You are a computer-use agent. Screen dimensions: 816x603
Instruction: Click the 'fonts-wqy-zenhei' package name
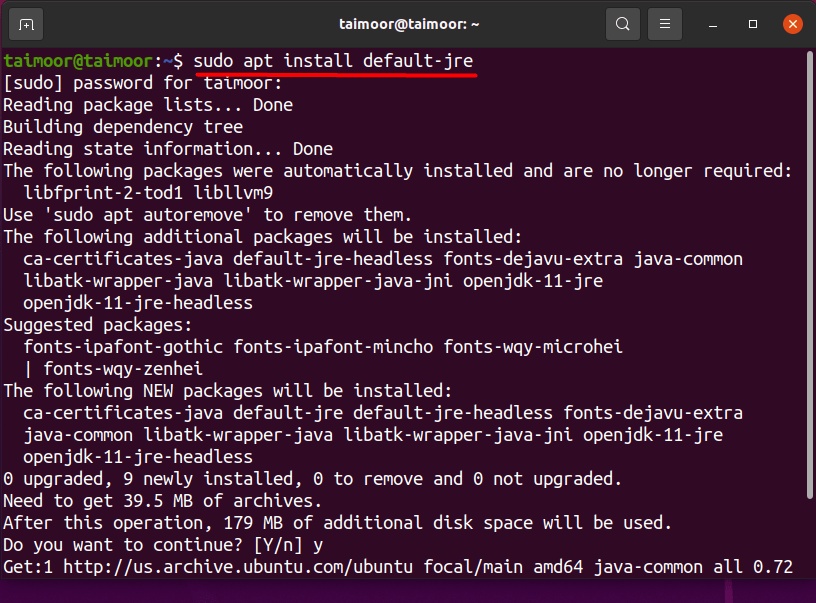(x=123, y=369)
